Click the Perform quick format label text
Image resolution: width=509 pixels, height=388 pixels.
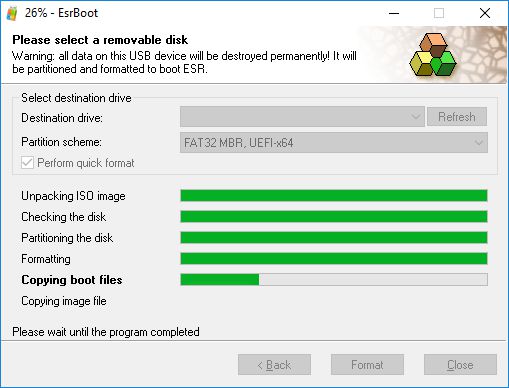[86, 163]
